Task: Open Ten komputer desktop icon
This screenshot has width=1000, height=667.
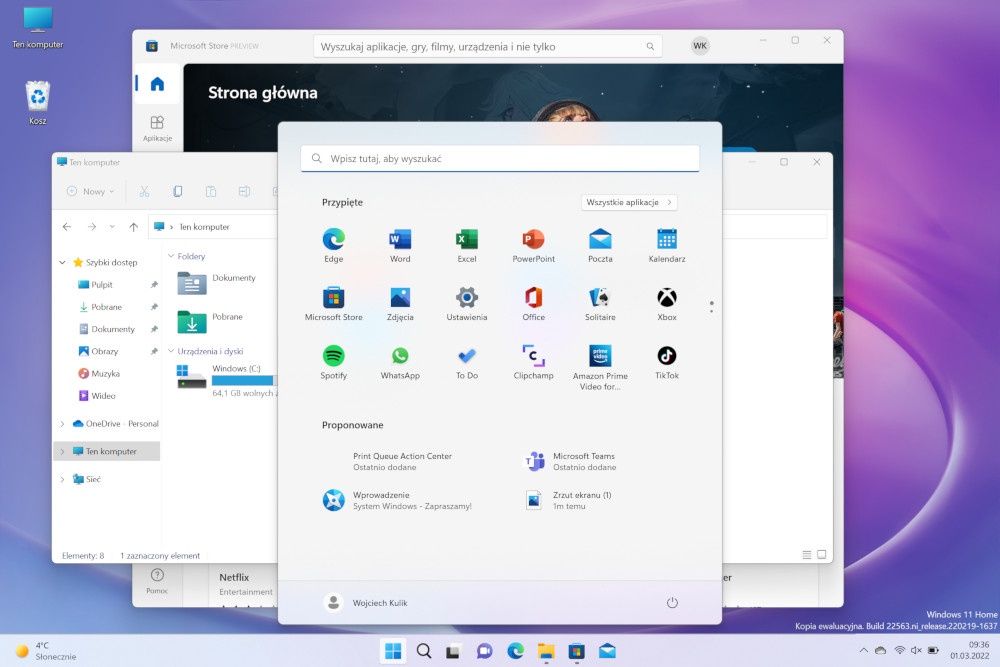Action: [x=38, y=28]
